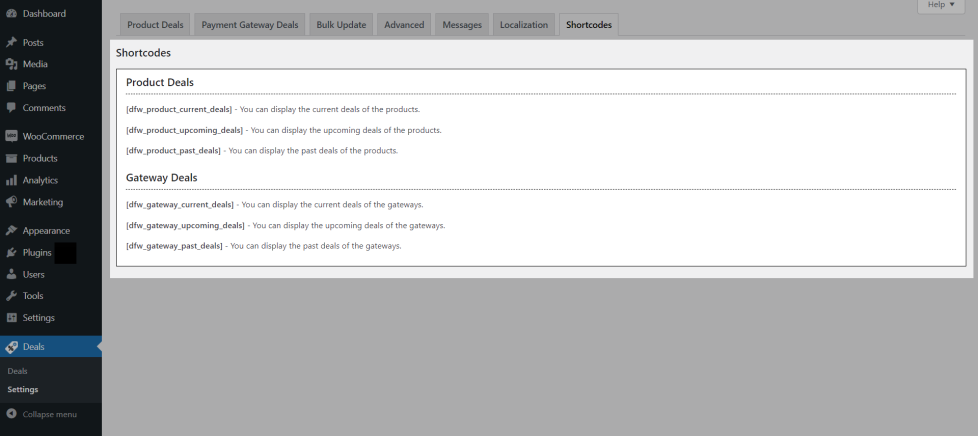Image resolution: width=978 pixels, height=436 pixels.
Task: Click the dfw_gateway_past_deals shortcode text
Action: (175, 246)
